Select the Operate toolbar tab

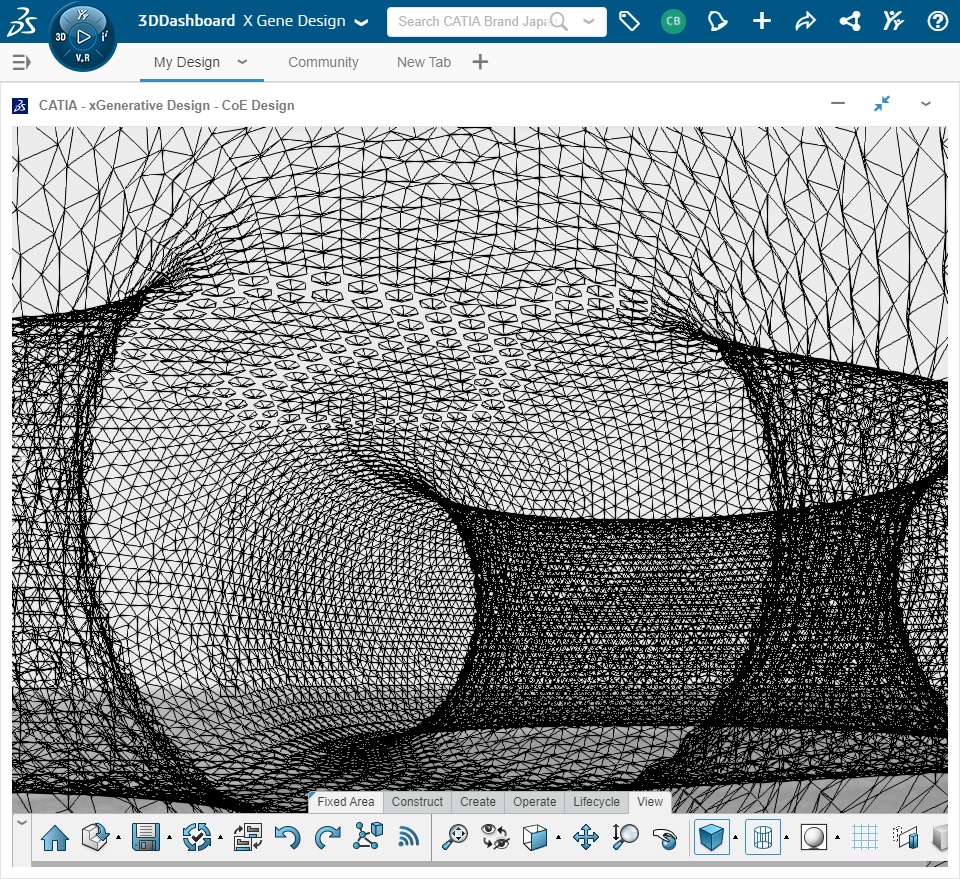[534, 802]
